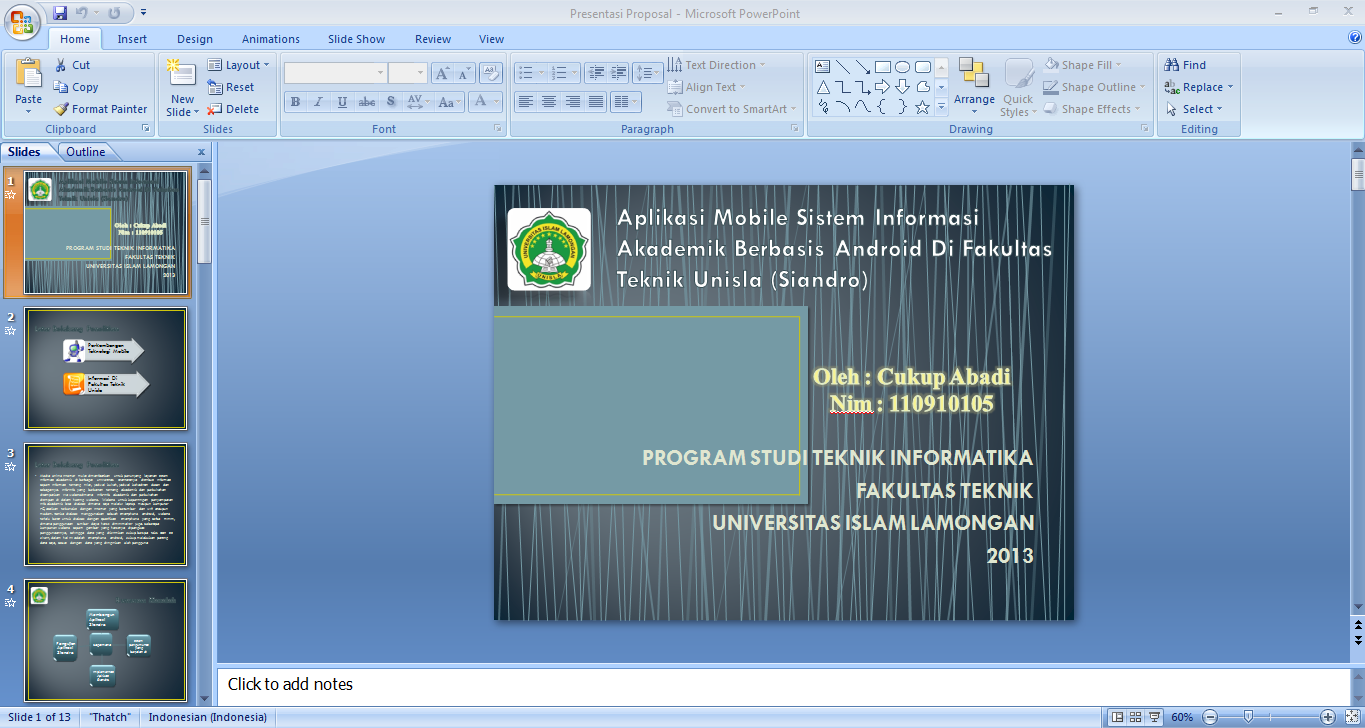This screenshot has height=728, width=1365.
Task: Click the "Thatch" theme name in status bar
Action: (x=111, y=717)
